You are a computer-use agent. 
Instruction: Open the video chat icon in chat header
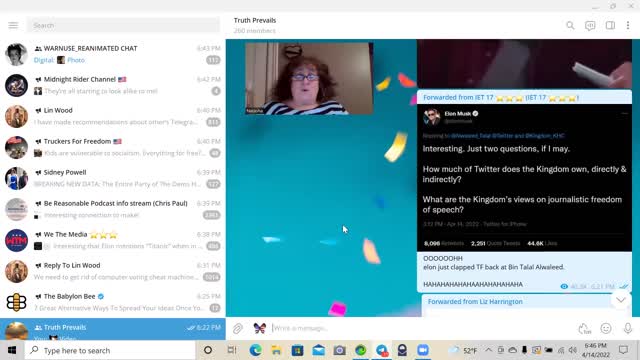pyautogui.click(x=590, y=25)
